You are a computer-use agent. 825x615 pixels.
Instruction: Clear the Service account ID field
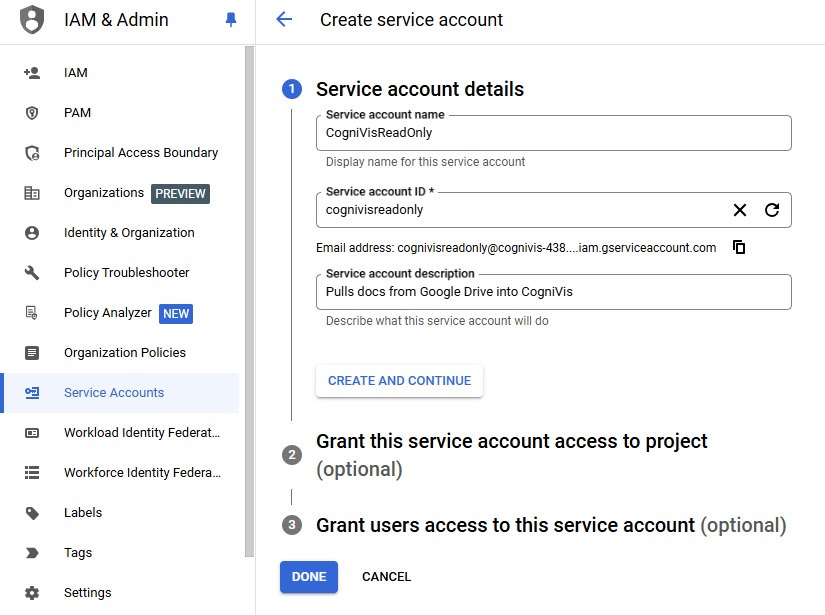740,210
